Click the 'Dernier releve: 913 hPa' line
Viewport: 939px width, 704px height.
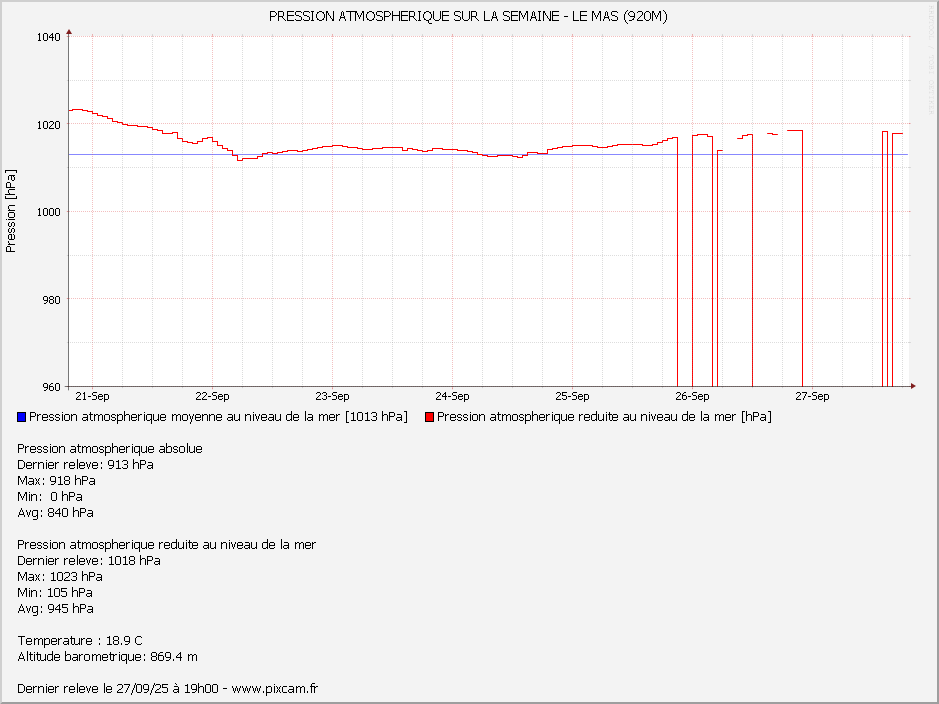click(86, 465)
